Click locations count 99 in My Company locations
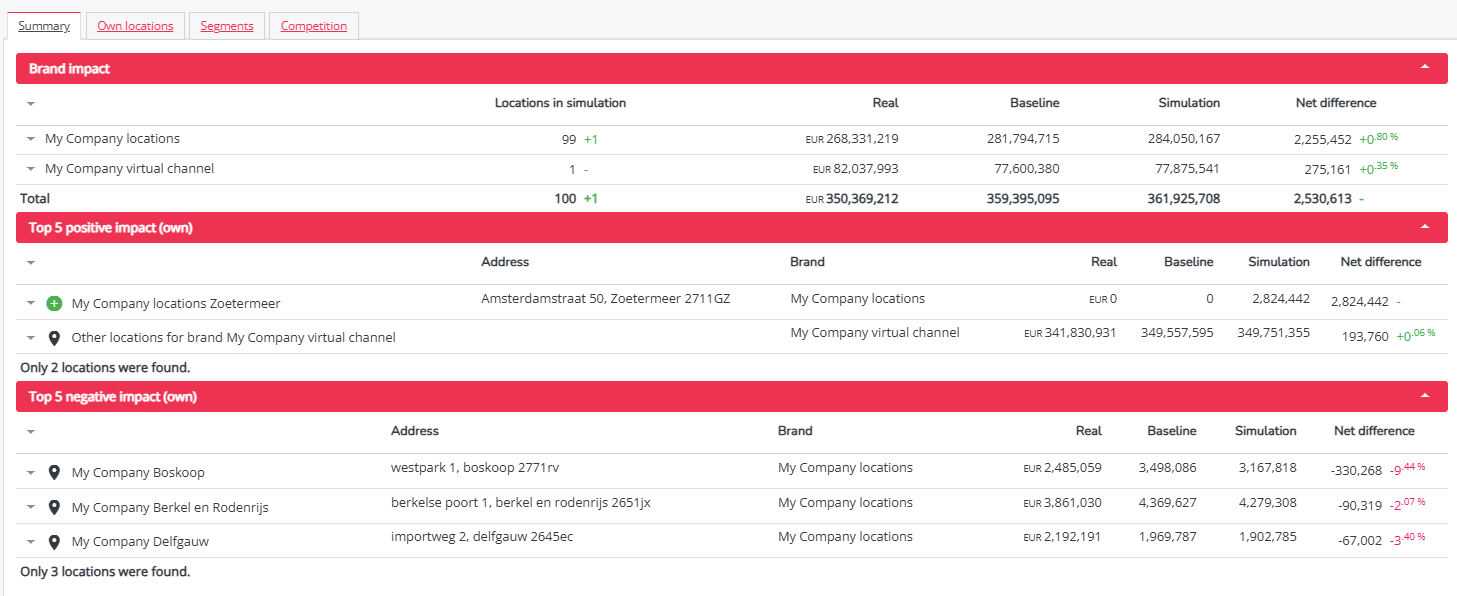 pyautogui.click(x=569, y=140)
